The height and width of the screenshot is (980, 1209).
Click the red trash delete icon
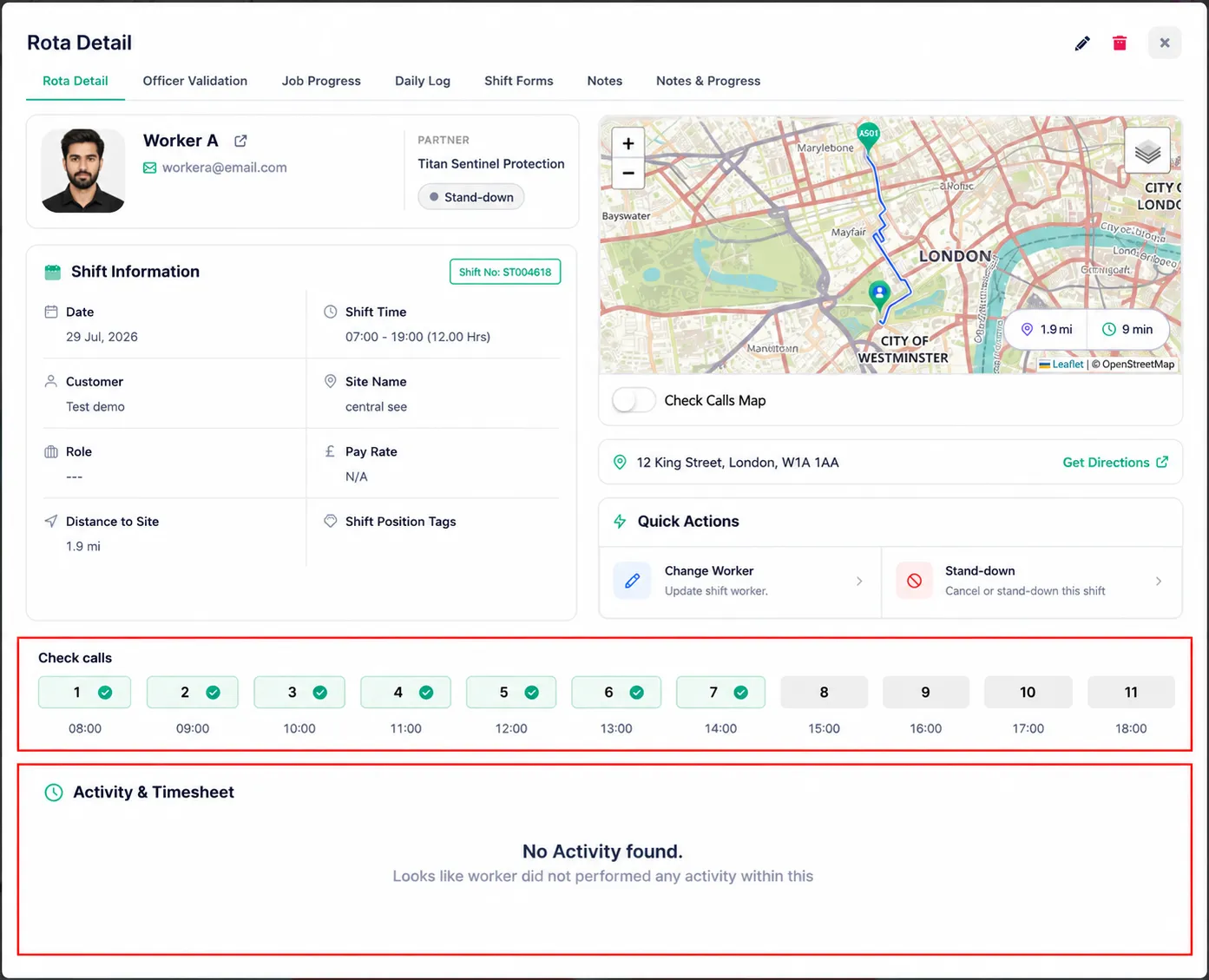pos(1120,43)
